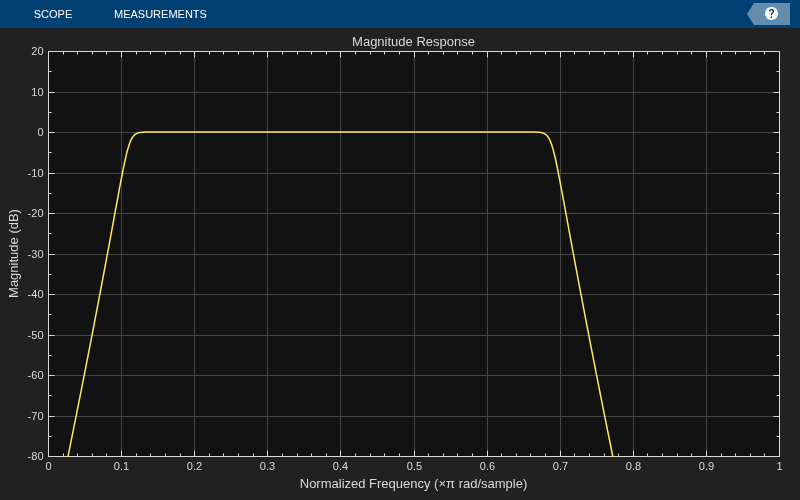Select the Magnitude Response plot title
Image resolution: width=800 pixels, height=500 pixels.
click(413, 42)
